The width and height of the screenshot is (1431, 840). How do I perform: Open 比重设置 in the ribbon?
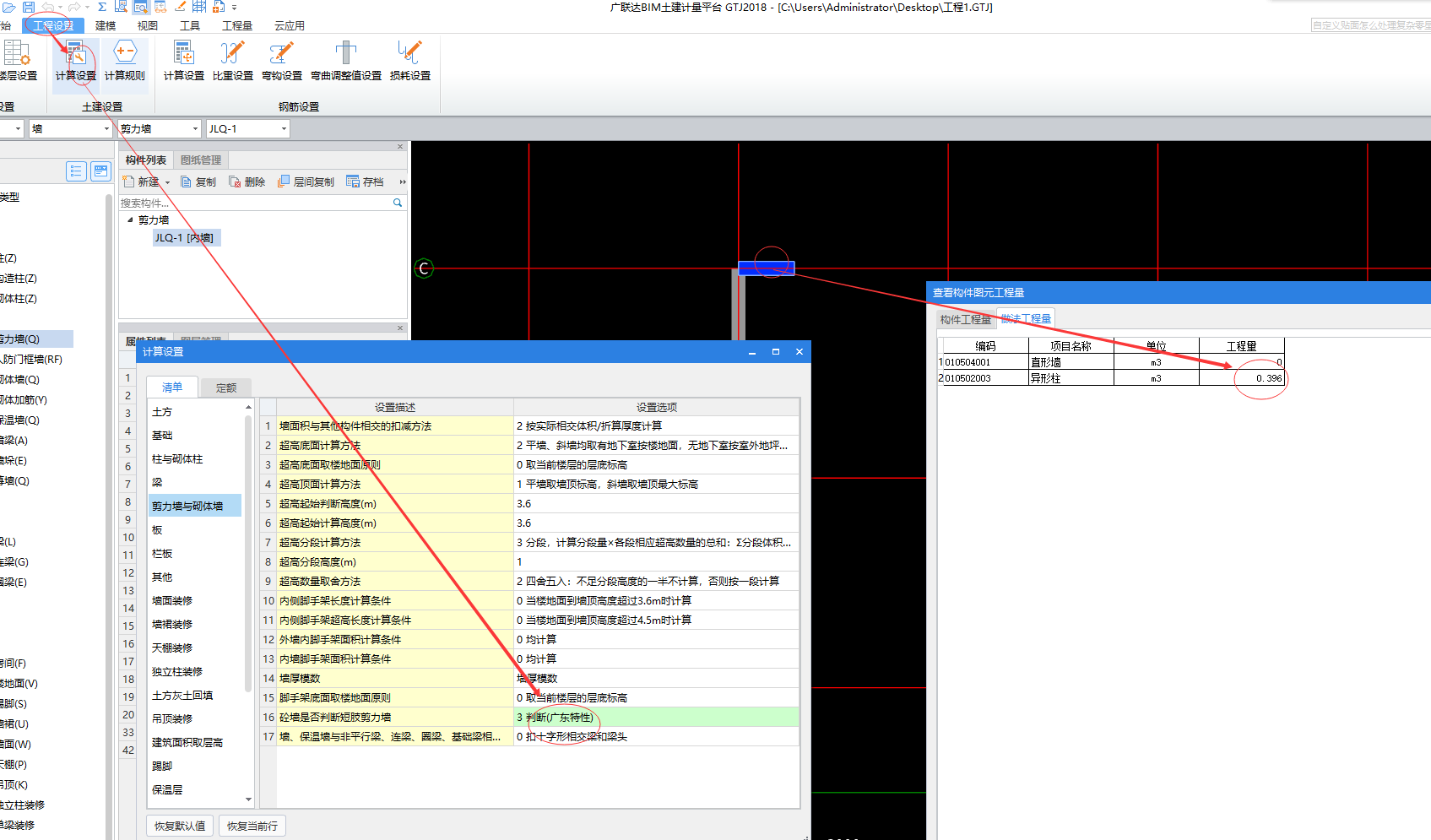coord(233,60)
